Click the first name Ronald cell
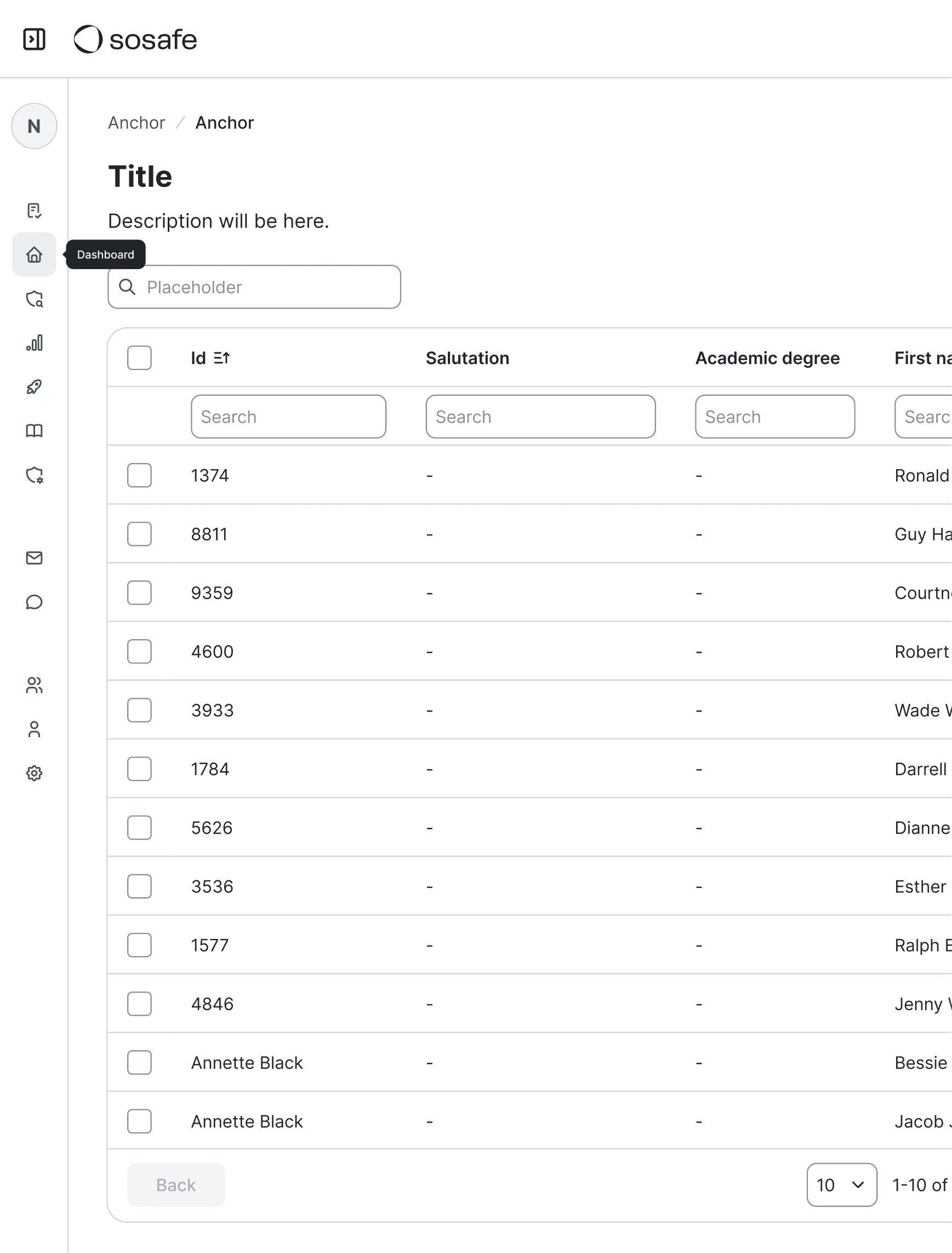This screenshot has width=952, height=1253. pyautogui.click(x=921, y=475)
